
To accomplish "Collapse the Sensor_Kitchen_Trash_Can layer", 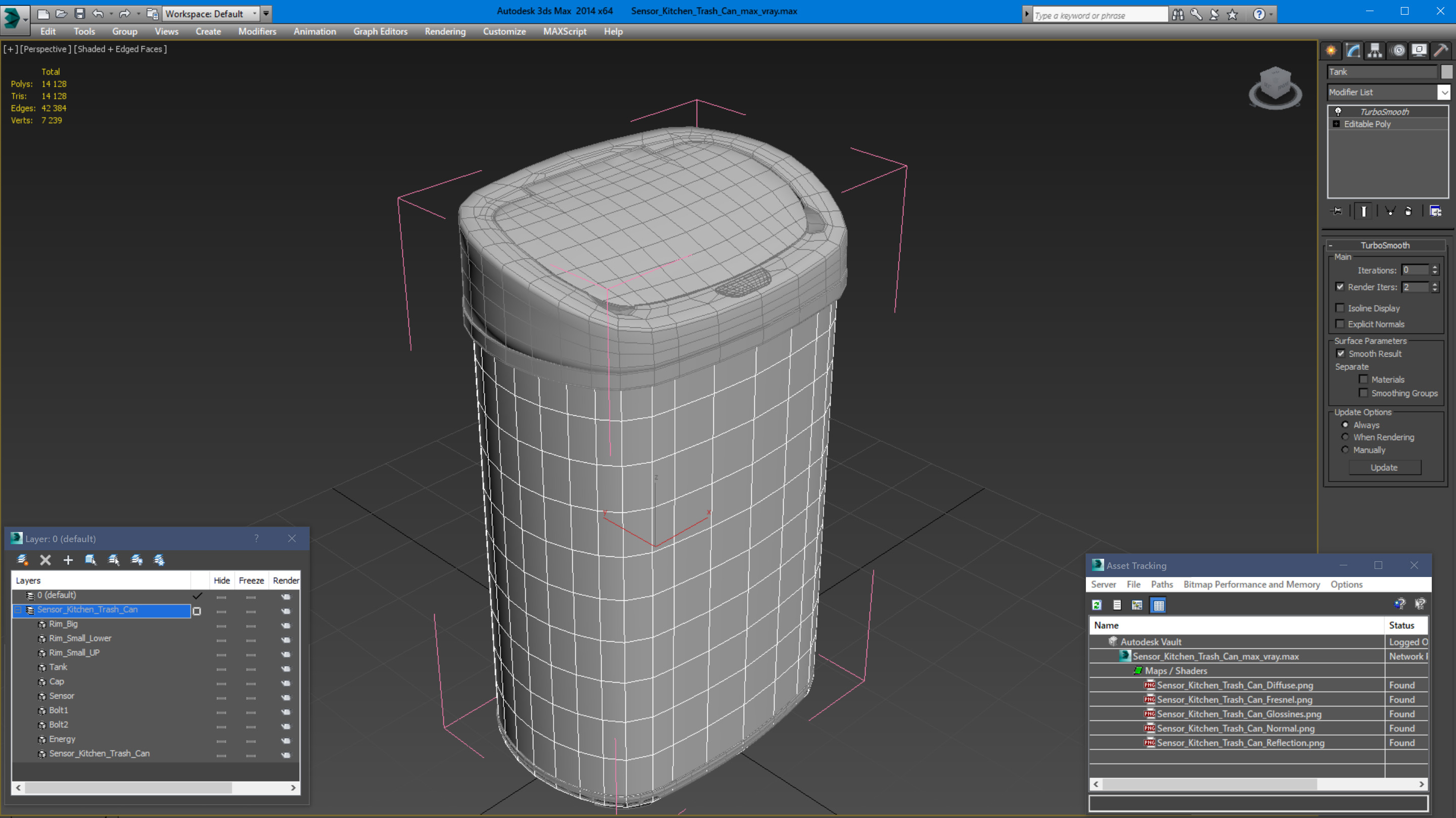I will [x=18, y=609].
